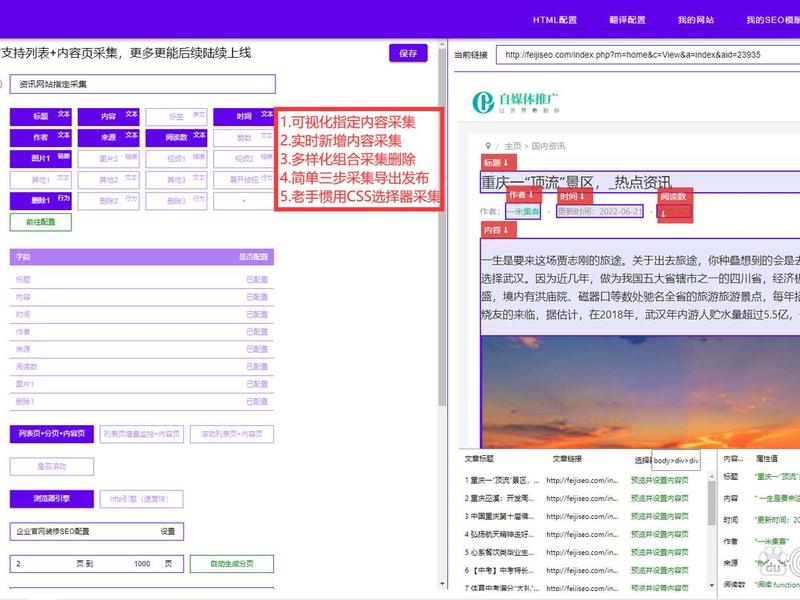
Task: Toggle the 图片1 链接 field button
Action: pos(41,159)
